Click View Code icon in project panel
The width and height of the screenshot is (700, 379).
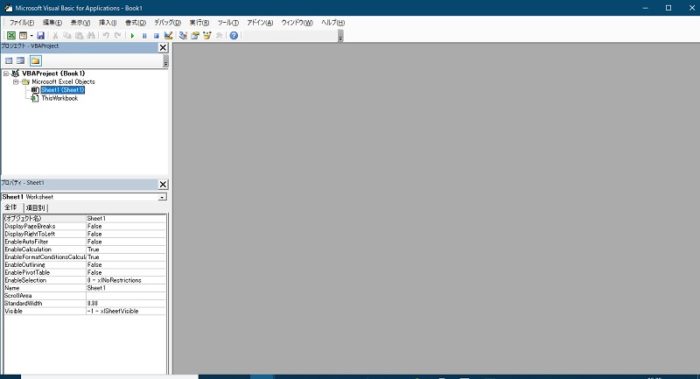point(9,61)
